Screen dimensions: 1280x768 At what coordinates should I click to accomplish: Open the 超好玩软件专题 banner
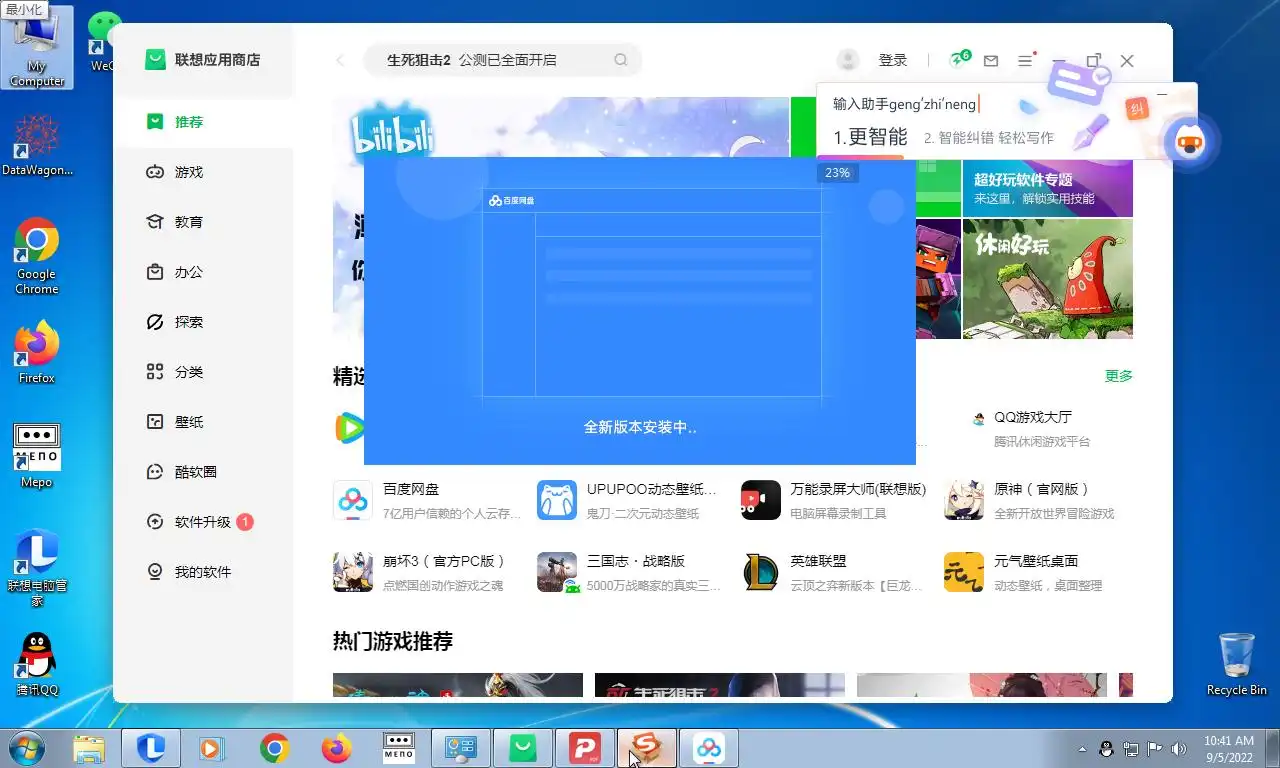coord(1047,187)
